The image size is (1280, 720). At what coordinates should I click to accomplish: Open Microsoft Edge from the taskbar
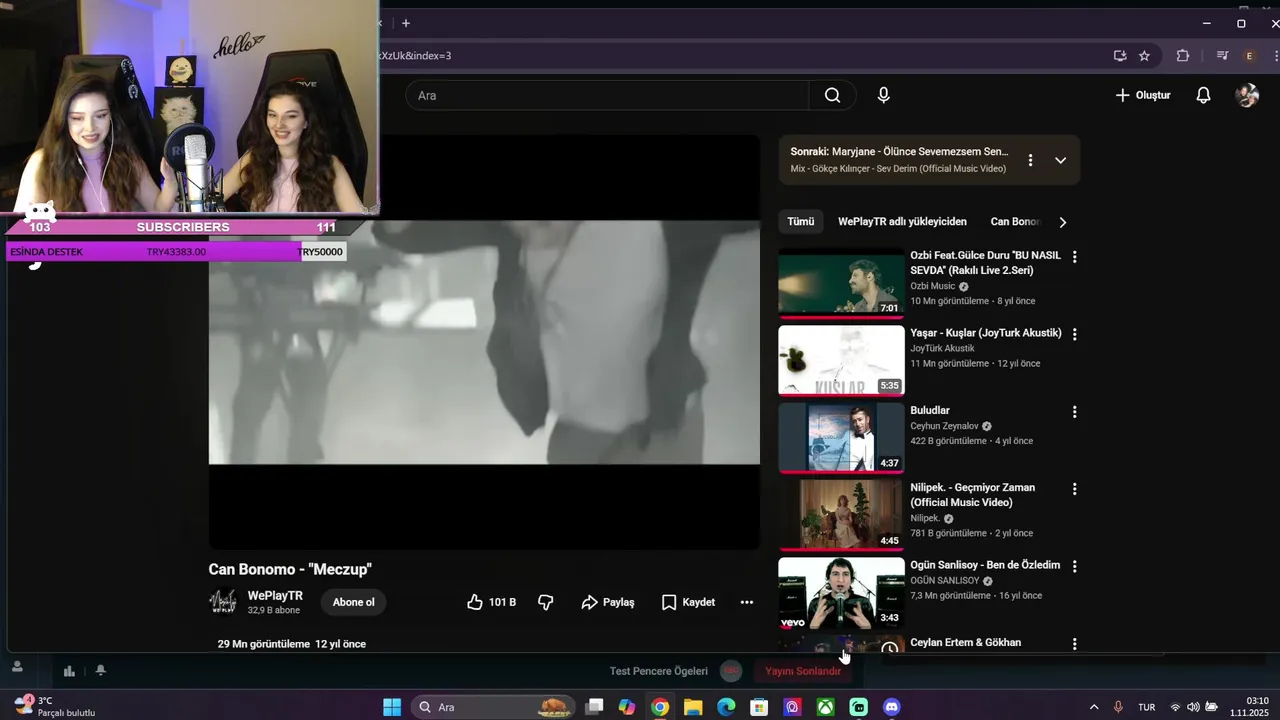726,707
